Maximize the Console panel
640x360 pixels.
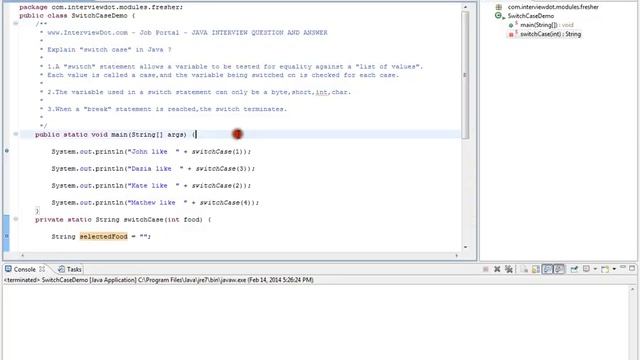pos(632,268)
